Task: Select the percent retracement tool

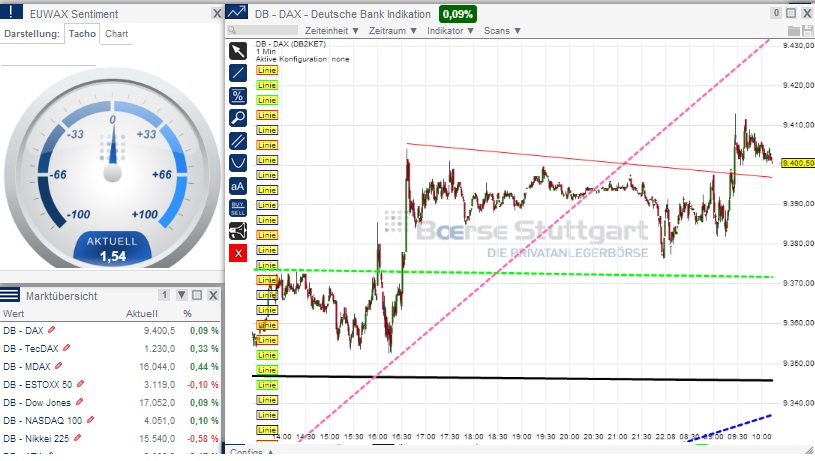Action: [238, 96]
